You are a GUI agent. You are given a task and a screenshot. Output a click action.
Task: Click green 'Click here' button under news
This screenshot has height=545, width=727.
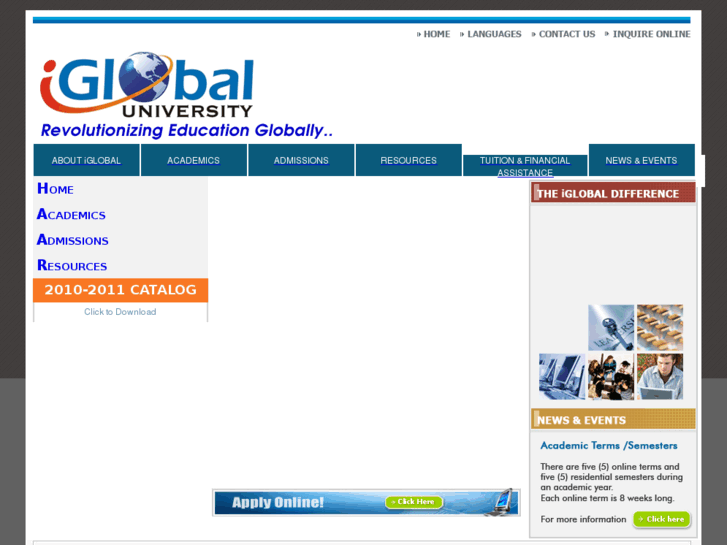[x=661, y=519]
